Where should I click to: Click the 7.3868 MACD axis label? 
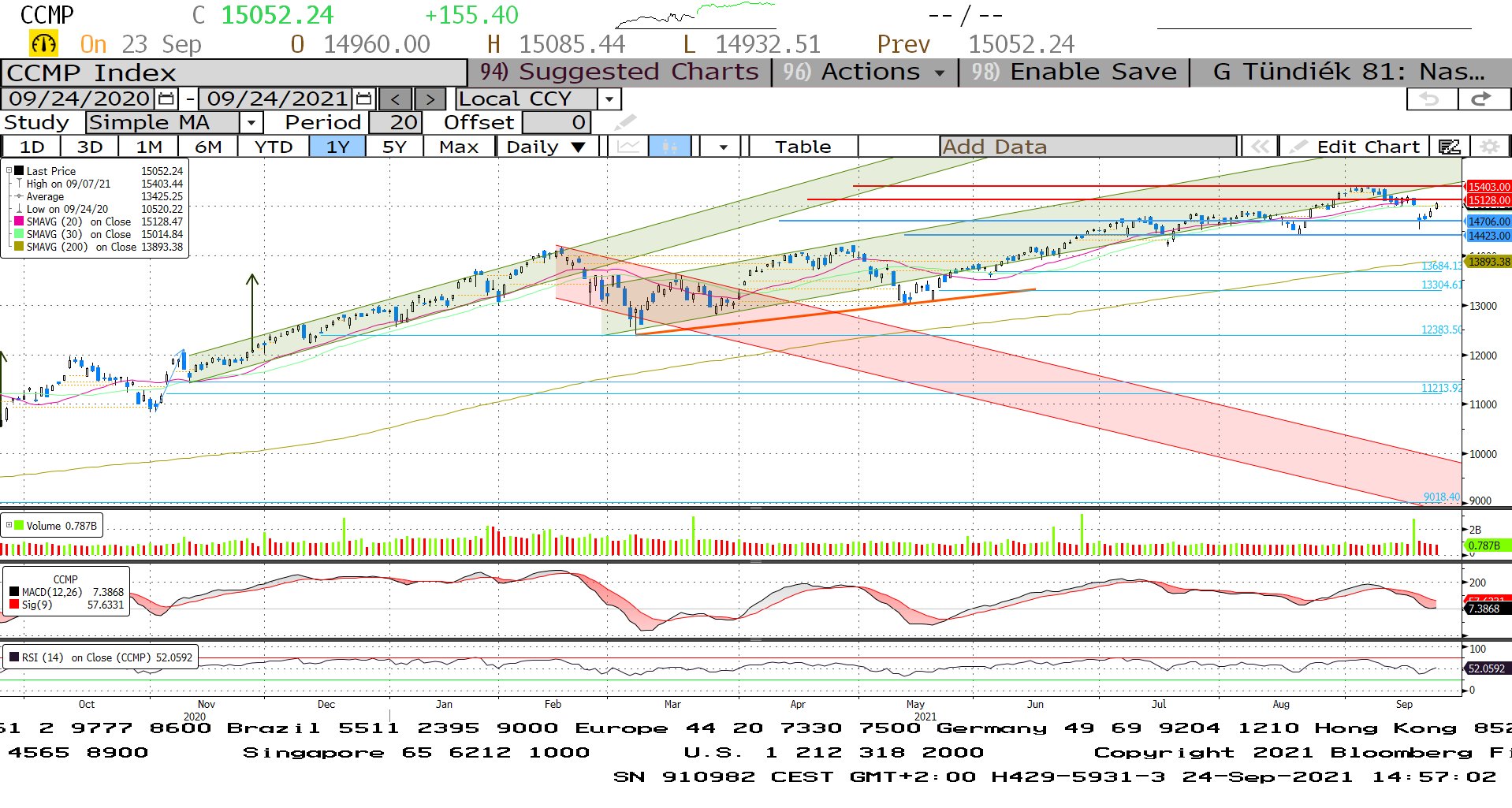1486,609
